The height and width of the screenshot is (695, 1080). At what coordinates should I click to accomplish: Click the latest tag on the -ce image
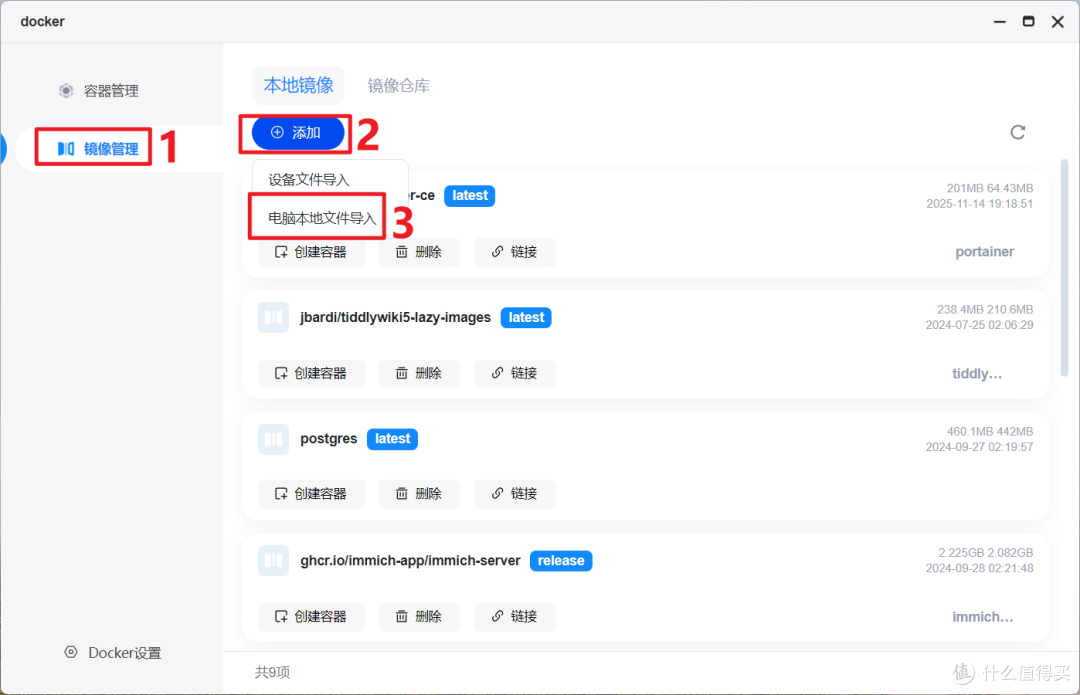tap(469, 196)
